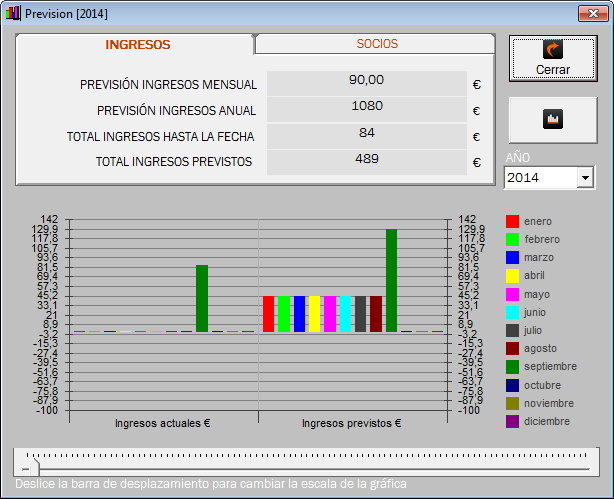This screenshot has height=499, width=614.
Task: Click the cyan junio bar in Ingresos previstos
Action: tap(345, 314)
